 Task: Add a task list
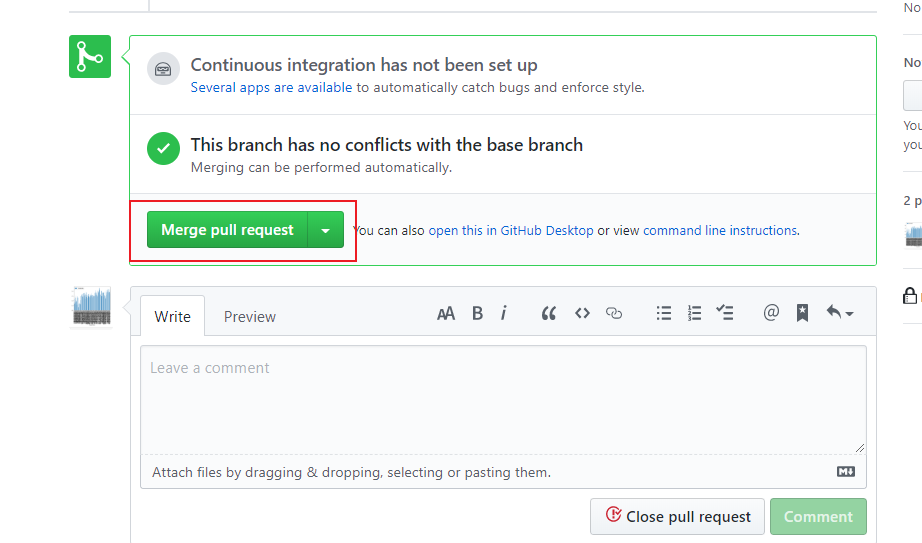click(724, 312)
